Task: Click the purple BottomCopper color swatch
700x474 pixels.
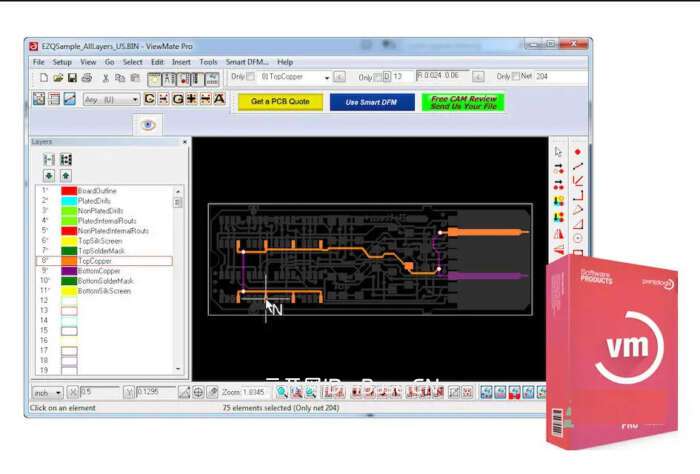Action: coord(69,271)
